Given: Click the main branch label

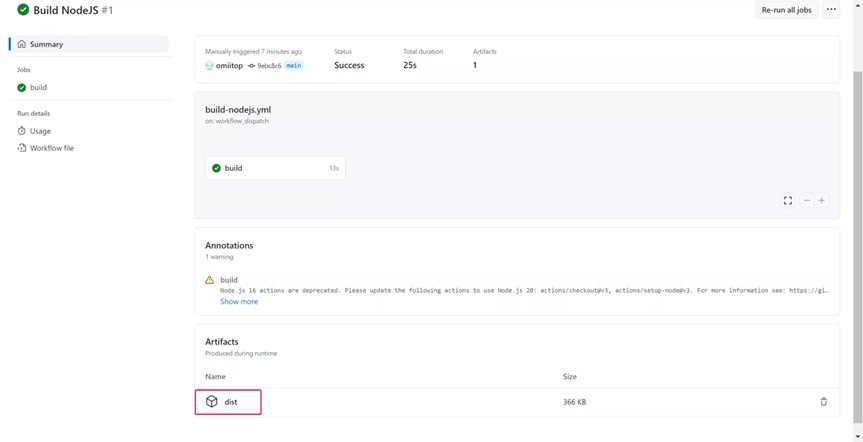Looking at the screenshot, I should point(293,66).
